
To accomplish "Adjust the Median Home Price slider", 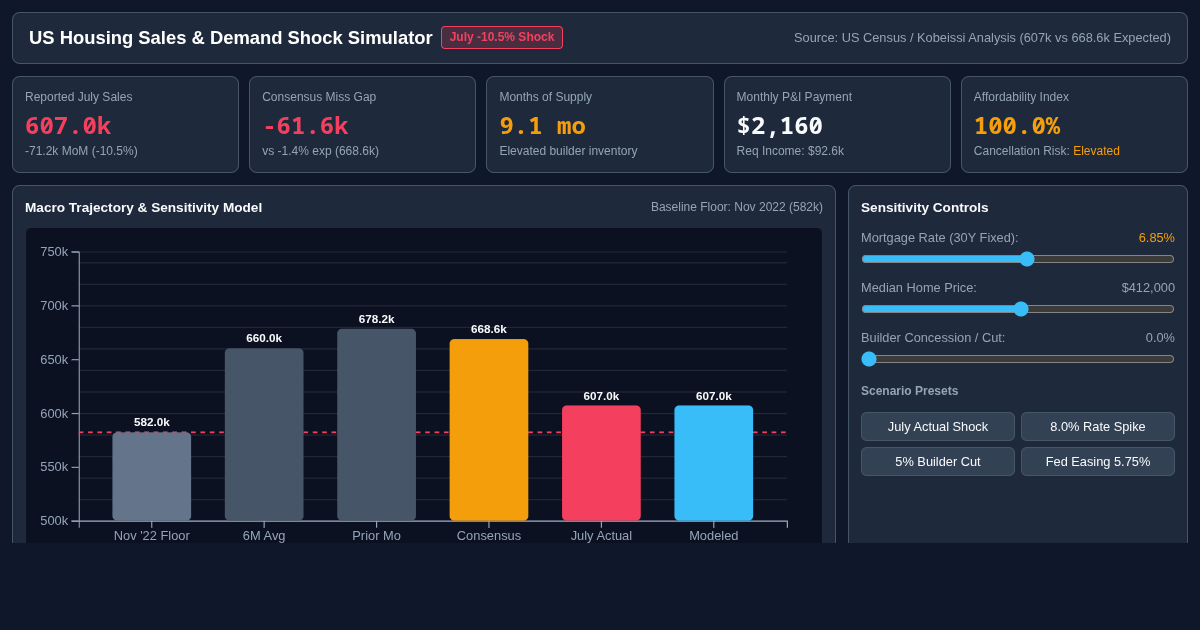I will click(1018, 309).
